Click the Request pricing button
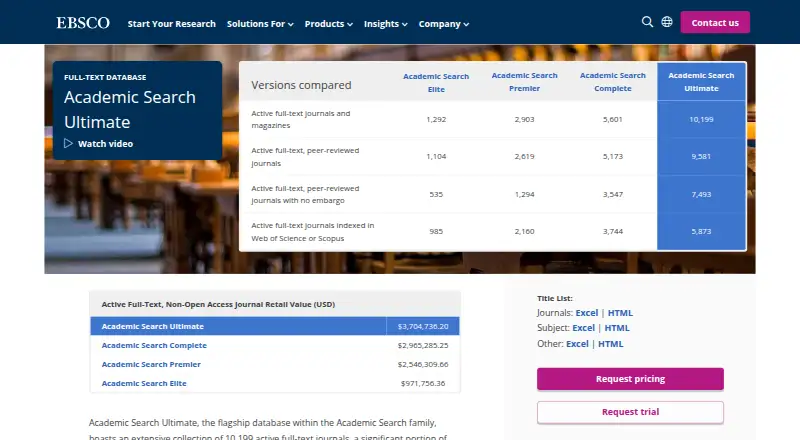 630,379
